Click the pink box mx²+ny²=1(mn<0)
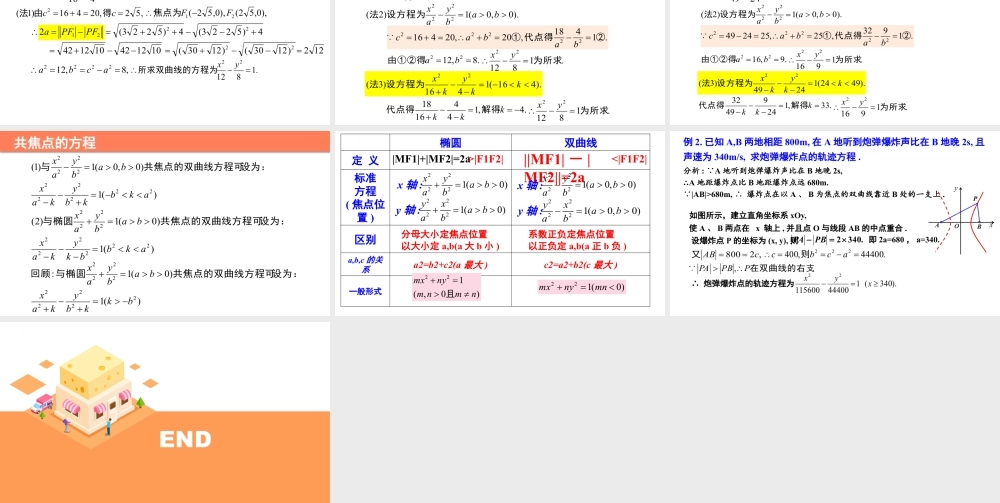1000x503 pixels. click(581, 287)
